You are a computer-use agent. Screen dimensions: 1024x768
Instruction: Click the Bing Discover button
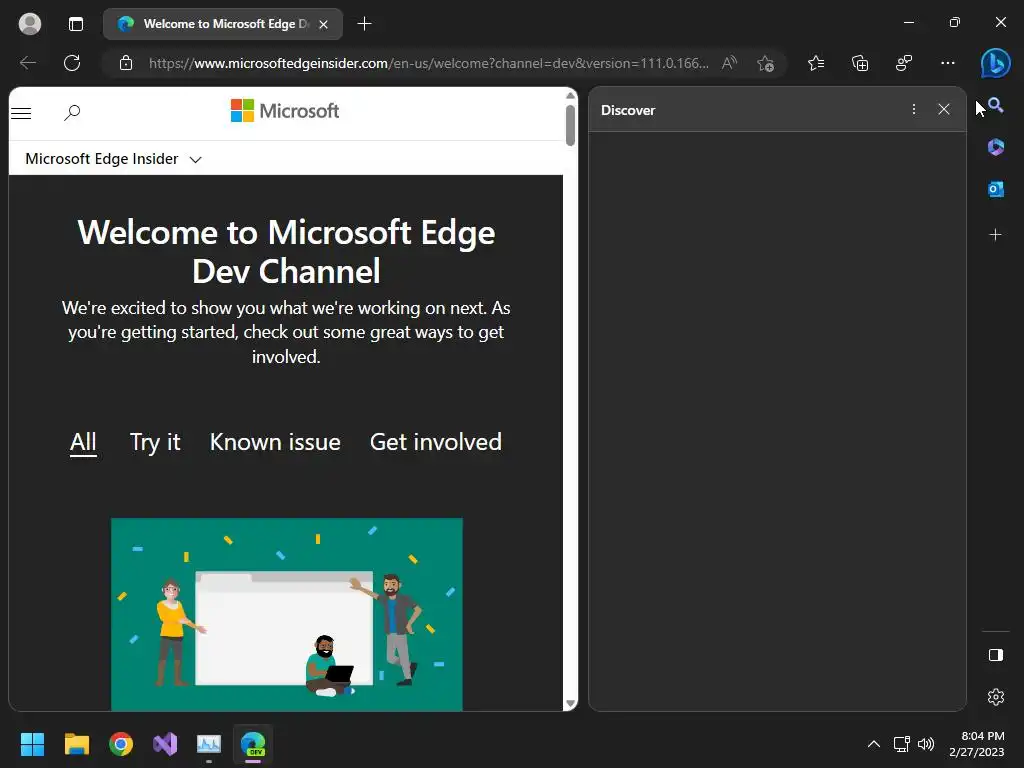[995, 63]
